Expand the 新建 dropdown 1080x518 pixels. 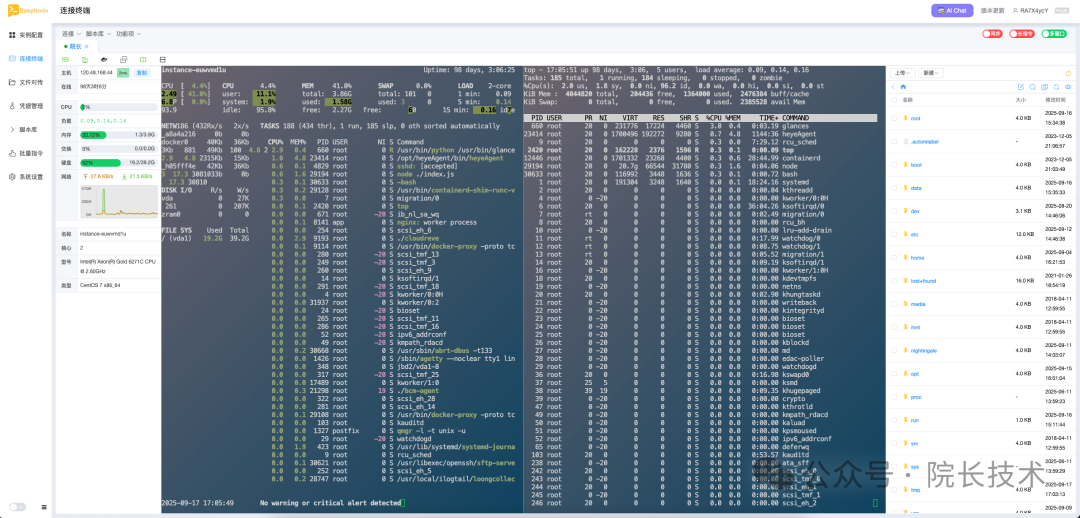pyautogui.click(x=932, y=73)
